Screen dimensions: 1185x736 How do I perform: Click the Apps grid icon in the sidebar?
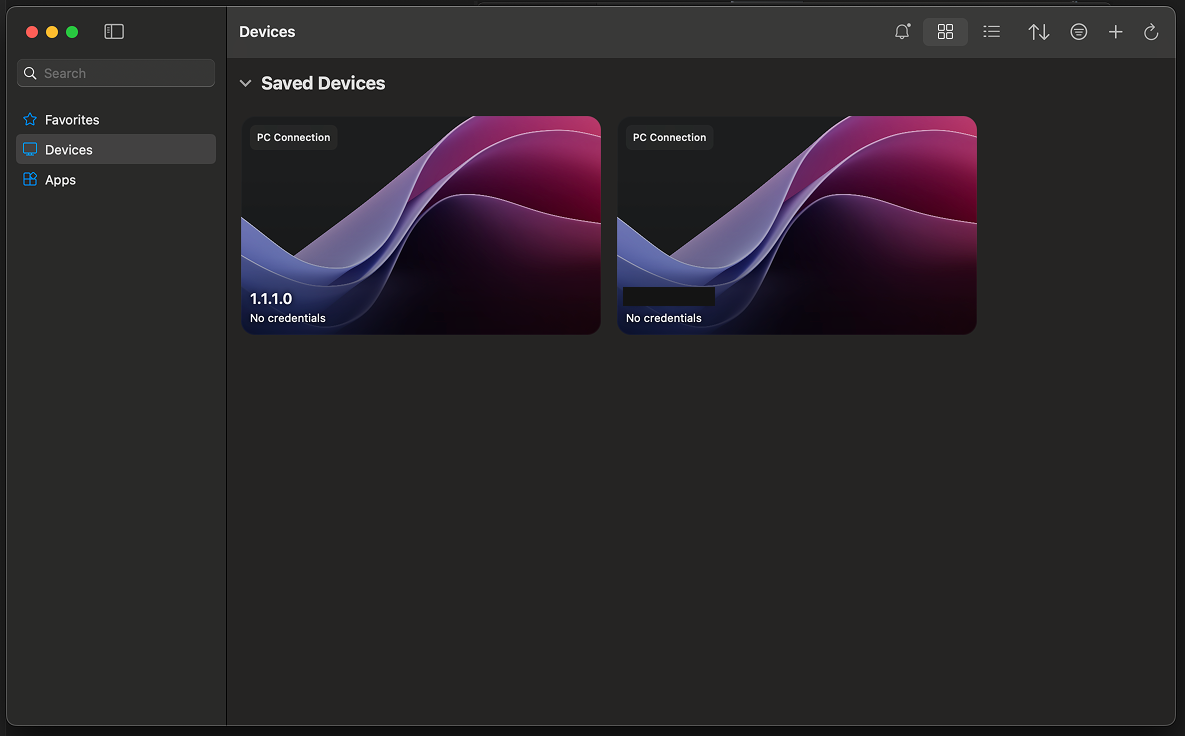(x=29, y=180)
